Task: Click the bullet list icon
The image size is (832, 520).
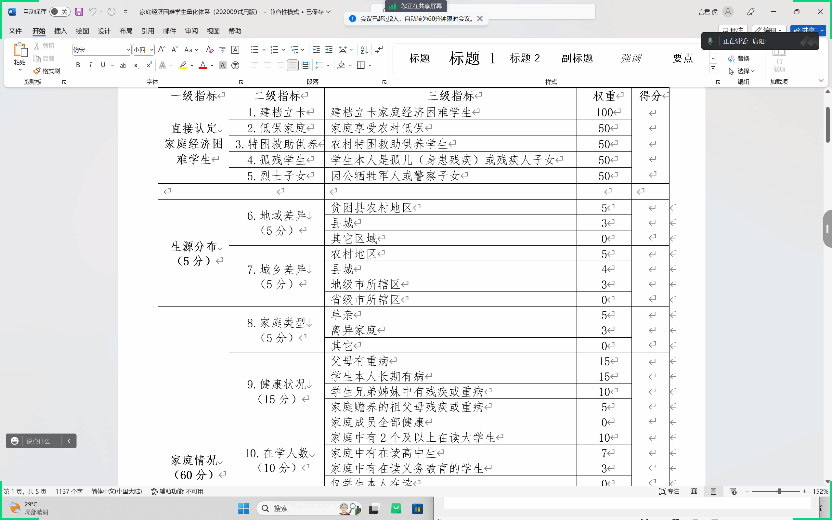Action: point(254,49)
